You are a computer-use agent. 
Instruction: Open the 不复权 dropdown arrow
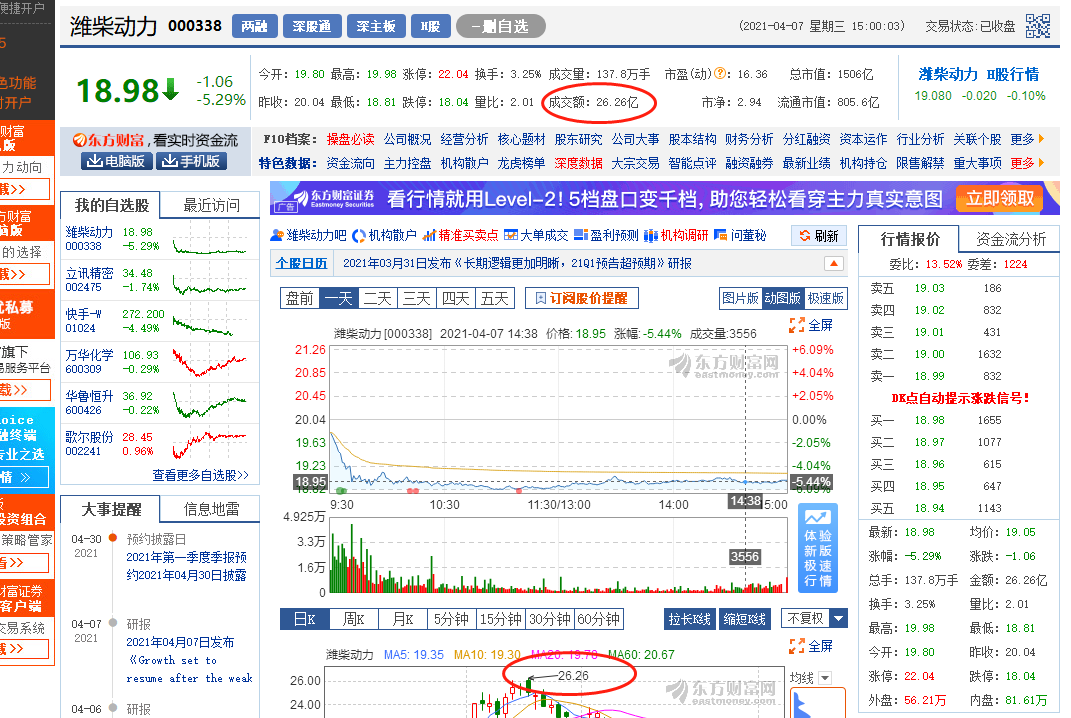[839, 619]
